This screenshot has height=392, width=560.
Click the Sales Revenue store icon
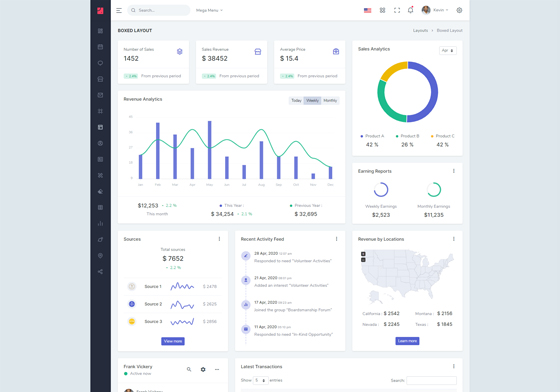click(258, 52)
